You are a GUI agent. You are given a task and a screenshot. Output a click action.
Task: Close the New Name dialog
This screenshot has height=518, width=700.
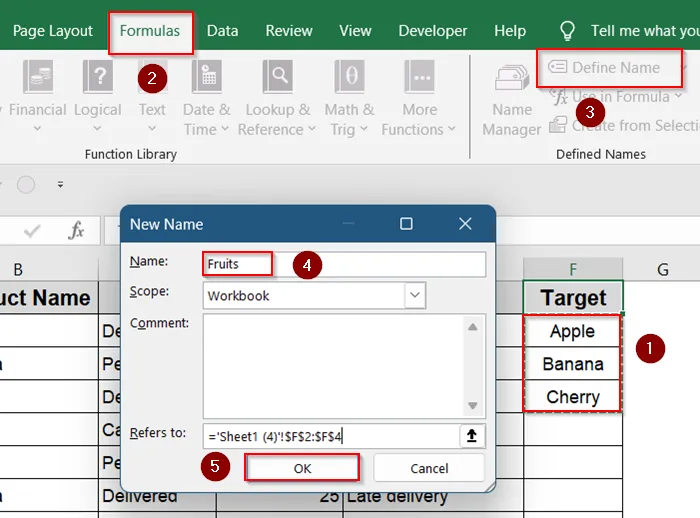click(465, 224)
